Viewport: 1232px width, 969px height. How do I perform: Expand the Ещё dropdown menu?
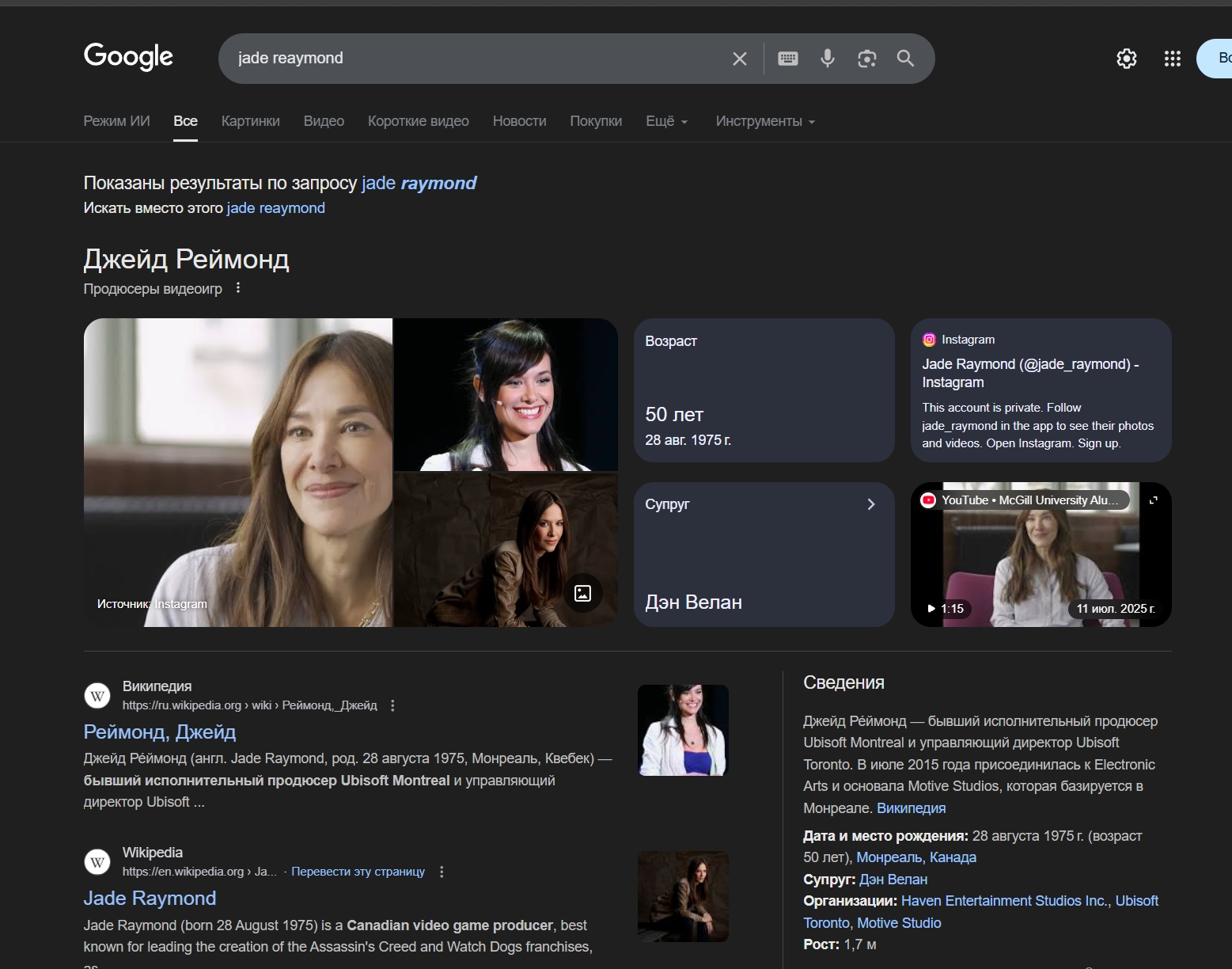[x=666, y=121]
